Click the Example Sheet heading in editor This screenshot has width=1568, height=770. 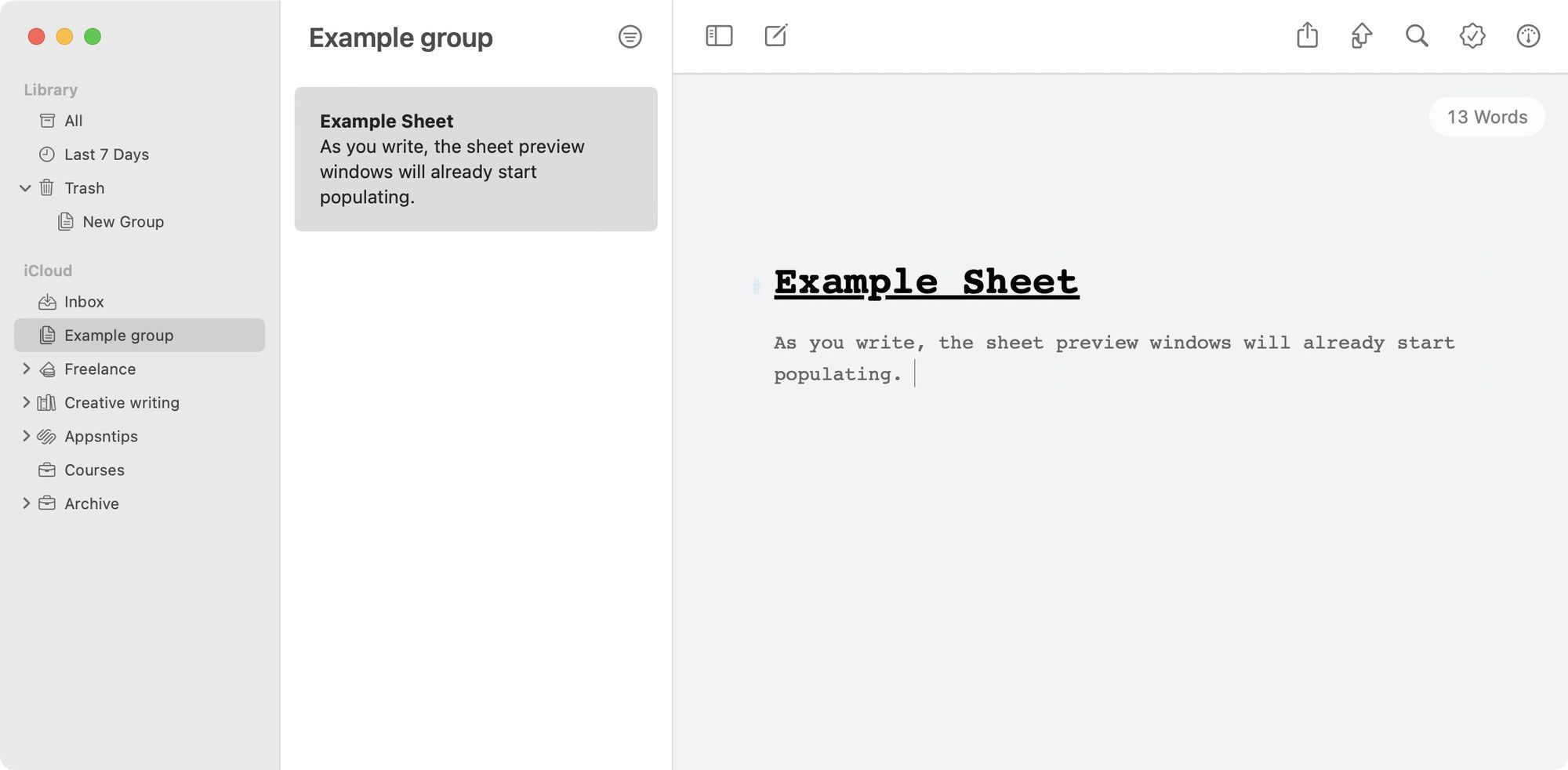[x=926, y=282]
